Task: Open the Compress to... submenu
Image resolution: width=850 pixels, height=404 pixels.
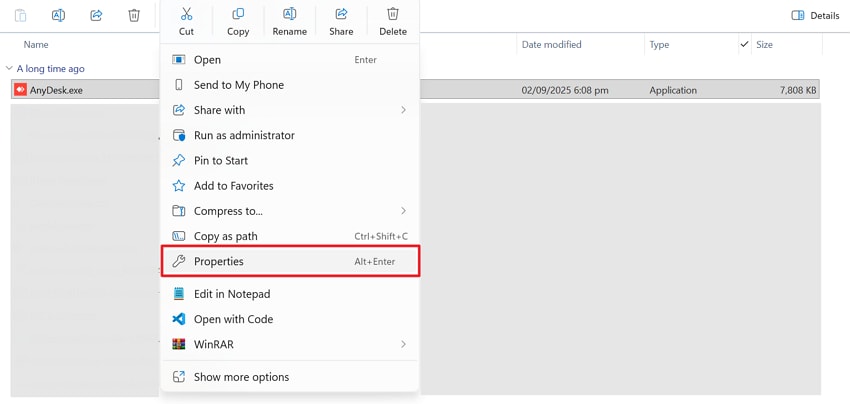Action: pyautogui.click(x=290, y=211)
